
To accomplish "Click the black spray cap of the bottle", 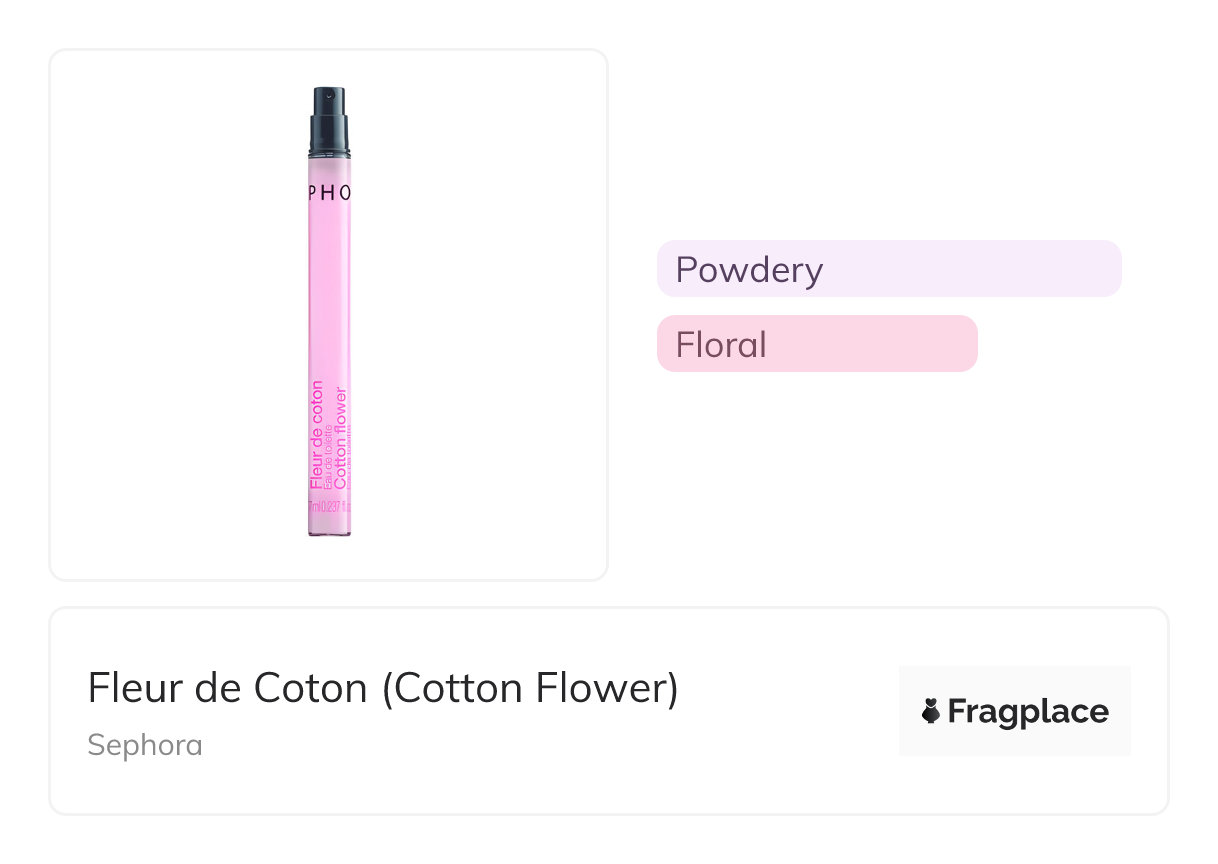I will tap(329, 113).
